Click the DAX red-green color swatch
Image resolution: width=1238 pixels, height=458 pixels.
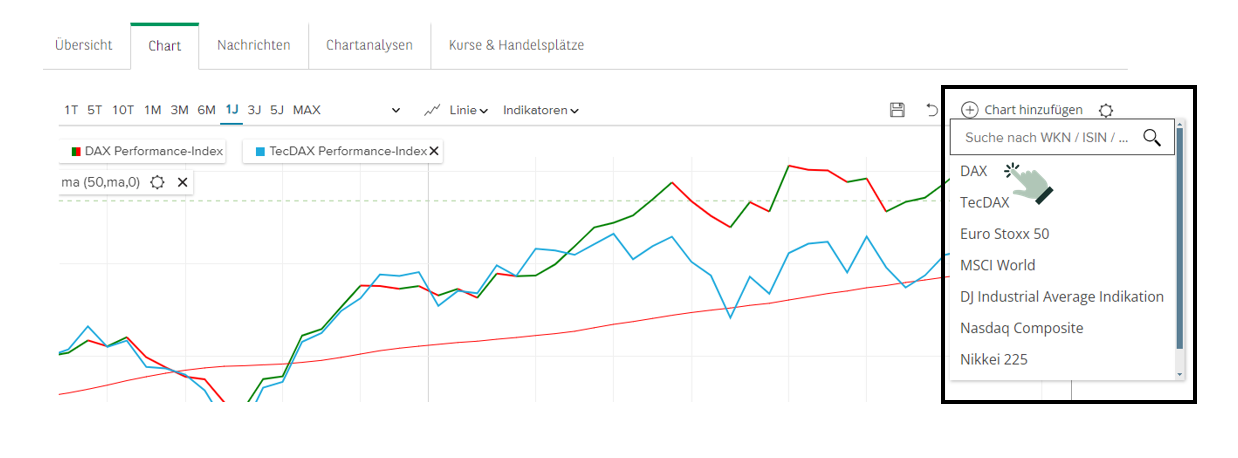tap(75, 152)
